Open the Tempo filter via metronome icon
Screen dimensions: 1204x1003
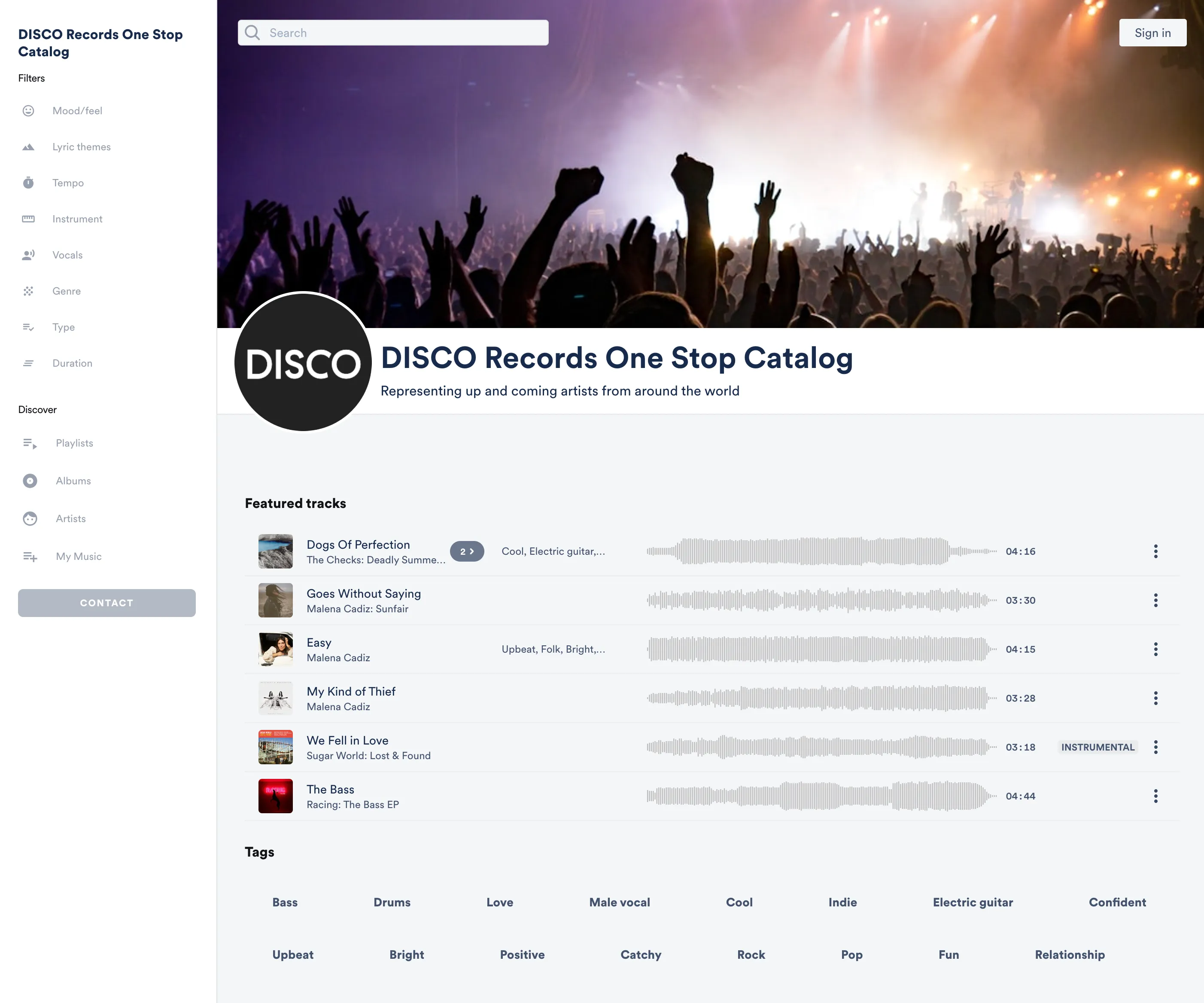(x=29, y=182)
